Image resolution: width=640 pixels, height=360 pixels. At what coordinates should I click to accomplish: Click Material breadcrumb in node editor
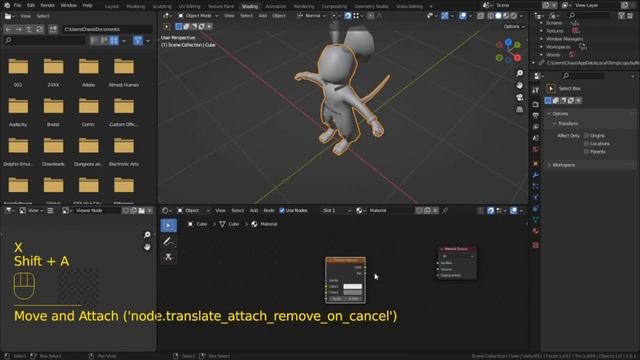click(x=269, y=224)
